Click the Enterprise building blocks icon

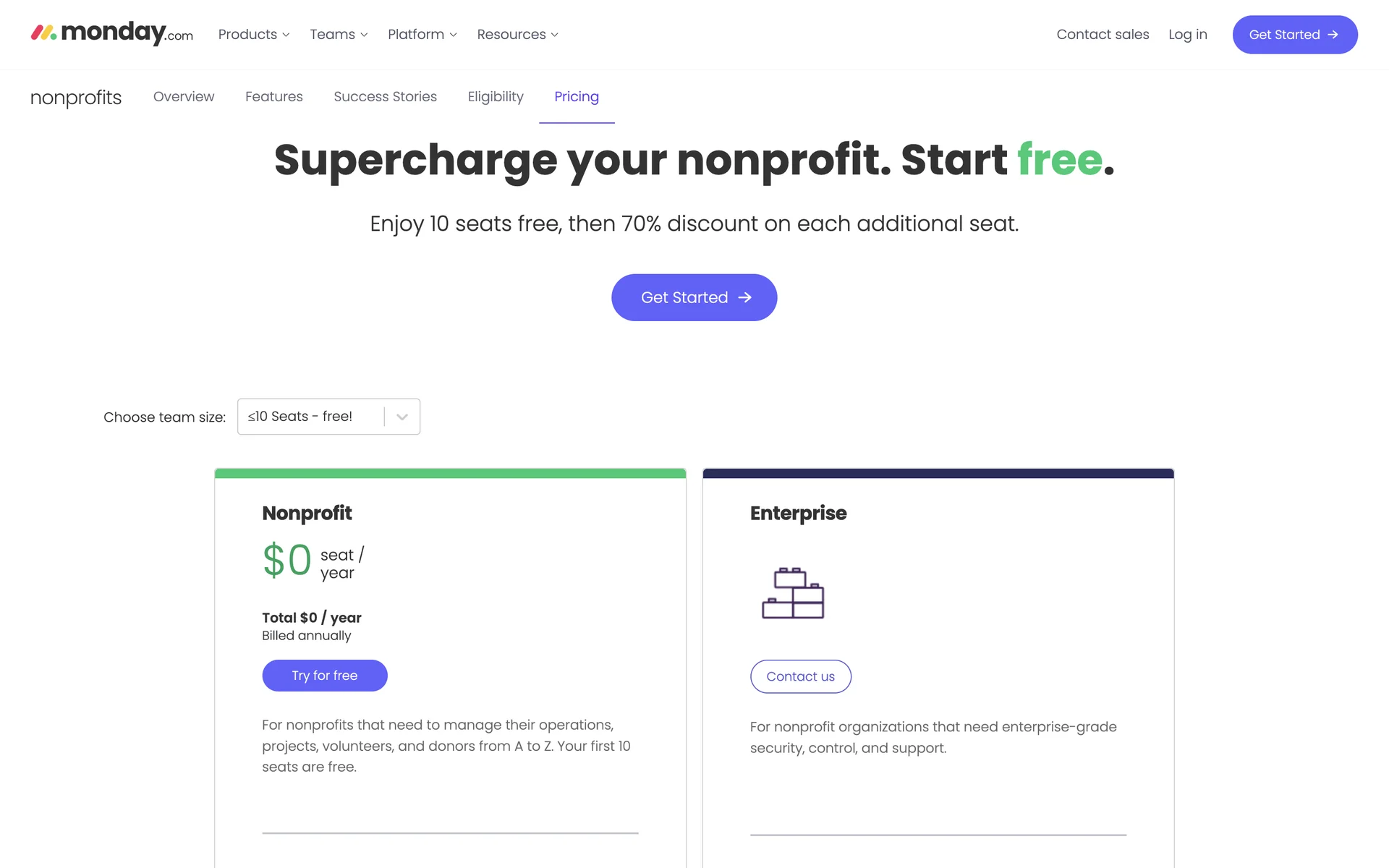click(x=793, y=593)
